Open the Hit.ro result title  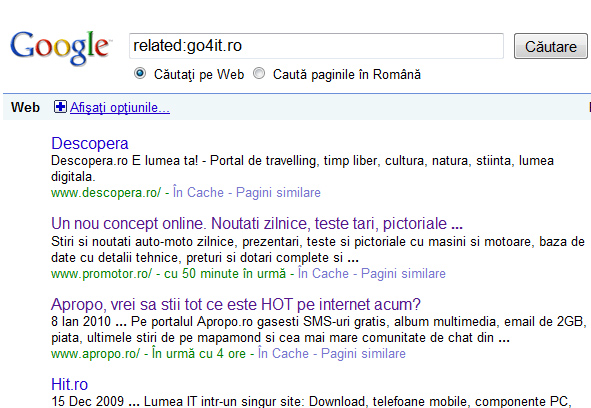pos(69,384)
